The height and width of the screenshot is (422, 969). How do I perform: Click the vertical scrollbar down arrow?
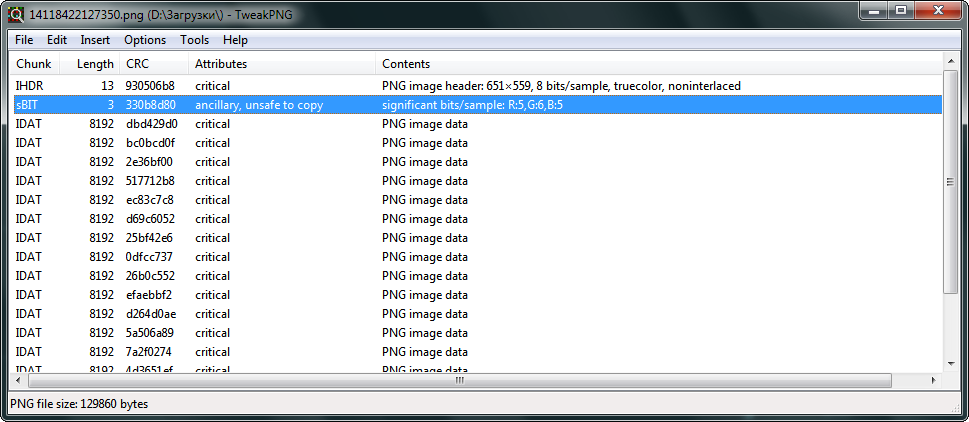pos(950,363)
